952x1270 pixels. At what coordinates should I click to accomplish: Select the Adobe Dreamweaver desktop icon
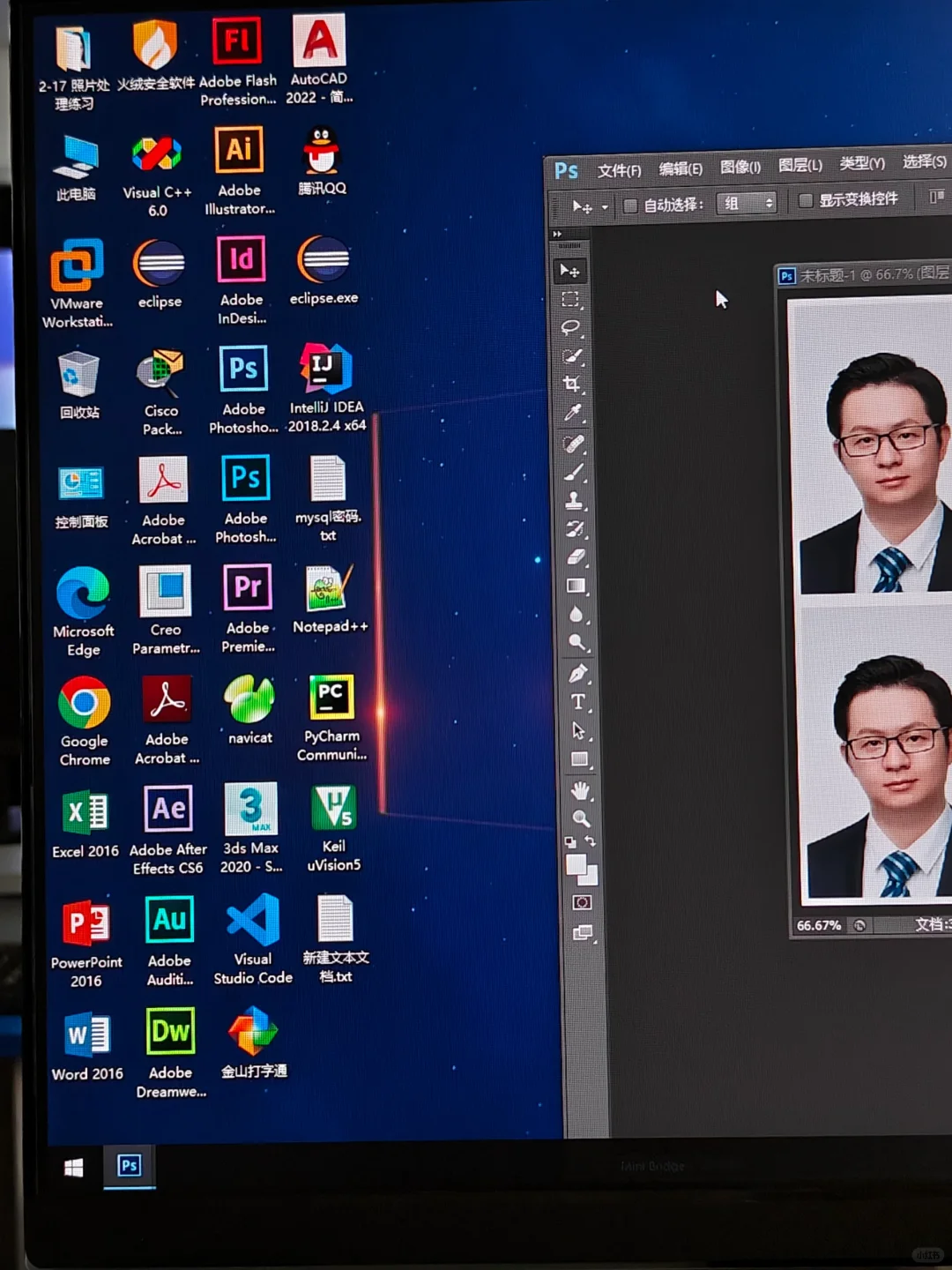click(171, 1053)
